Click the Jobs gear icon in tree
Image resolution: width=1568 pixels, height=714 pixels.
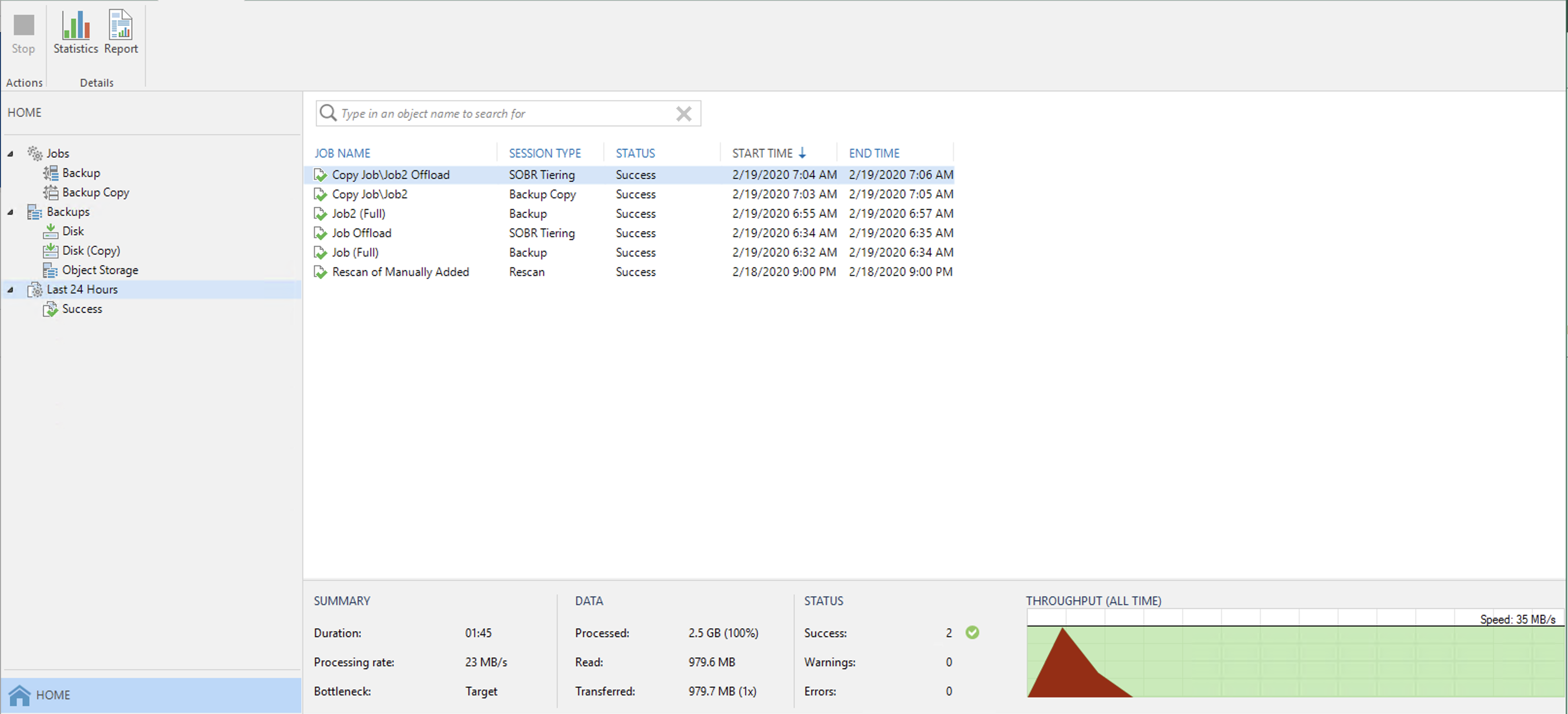[34, 153]
